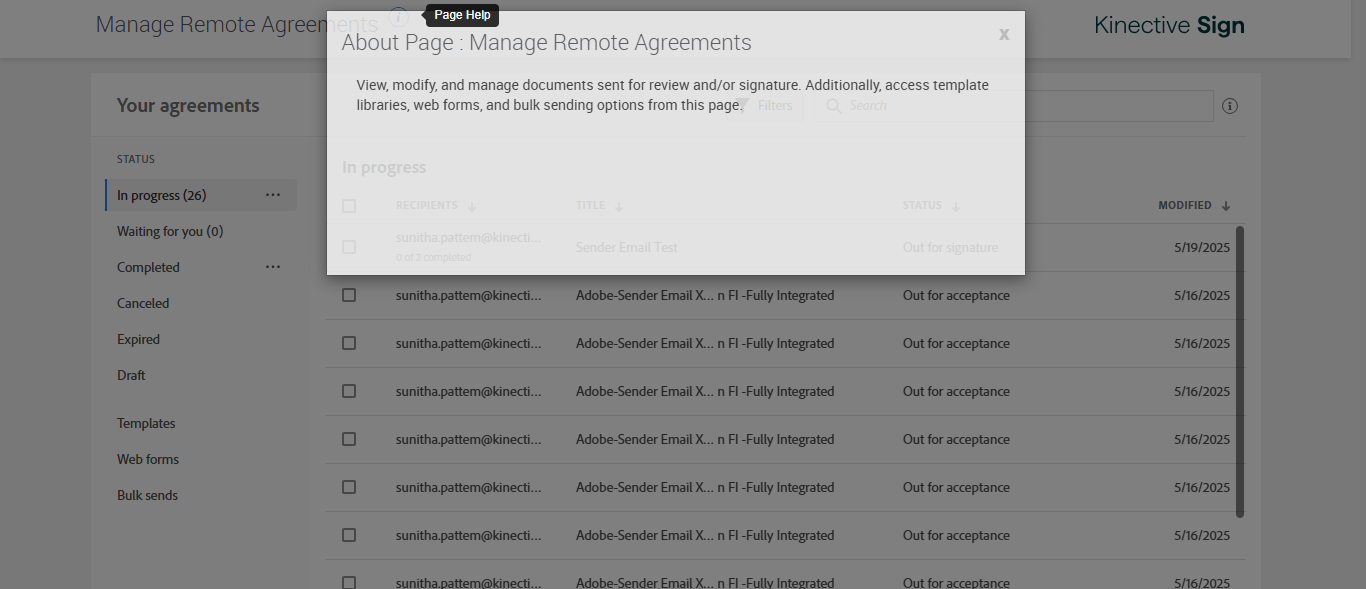Tick the third agreement row checkbox
1366x589 pixels.
tap(349, 343)
